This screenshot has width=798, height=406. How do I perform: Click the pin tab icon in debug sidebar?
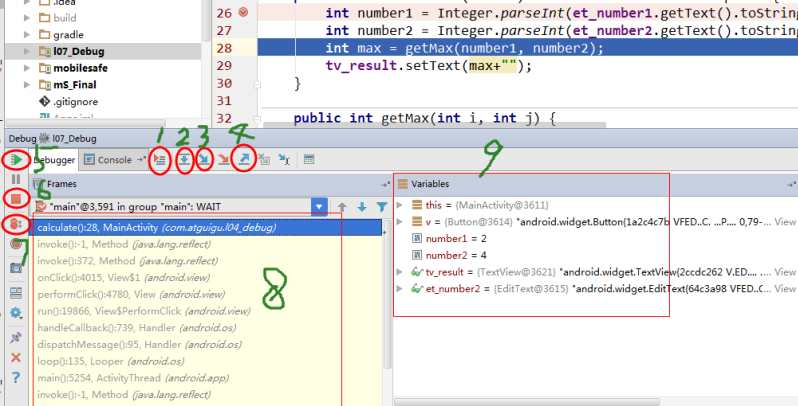(x=16, y=337)
